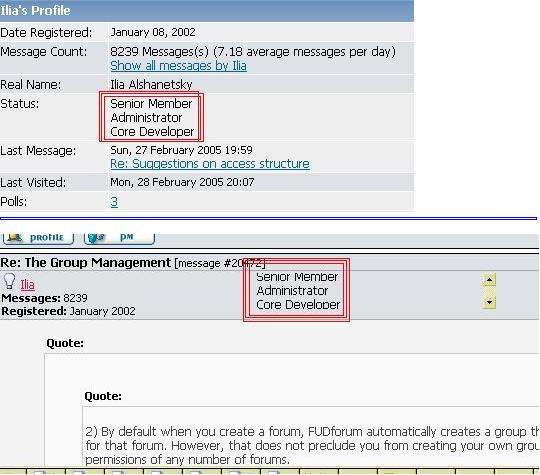540x475 pixels.
Task: Click the profile button above the message
Action: click(38, 238)
